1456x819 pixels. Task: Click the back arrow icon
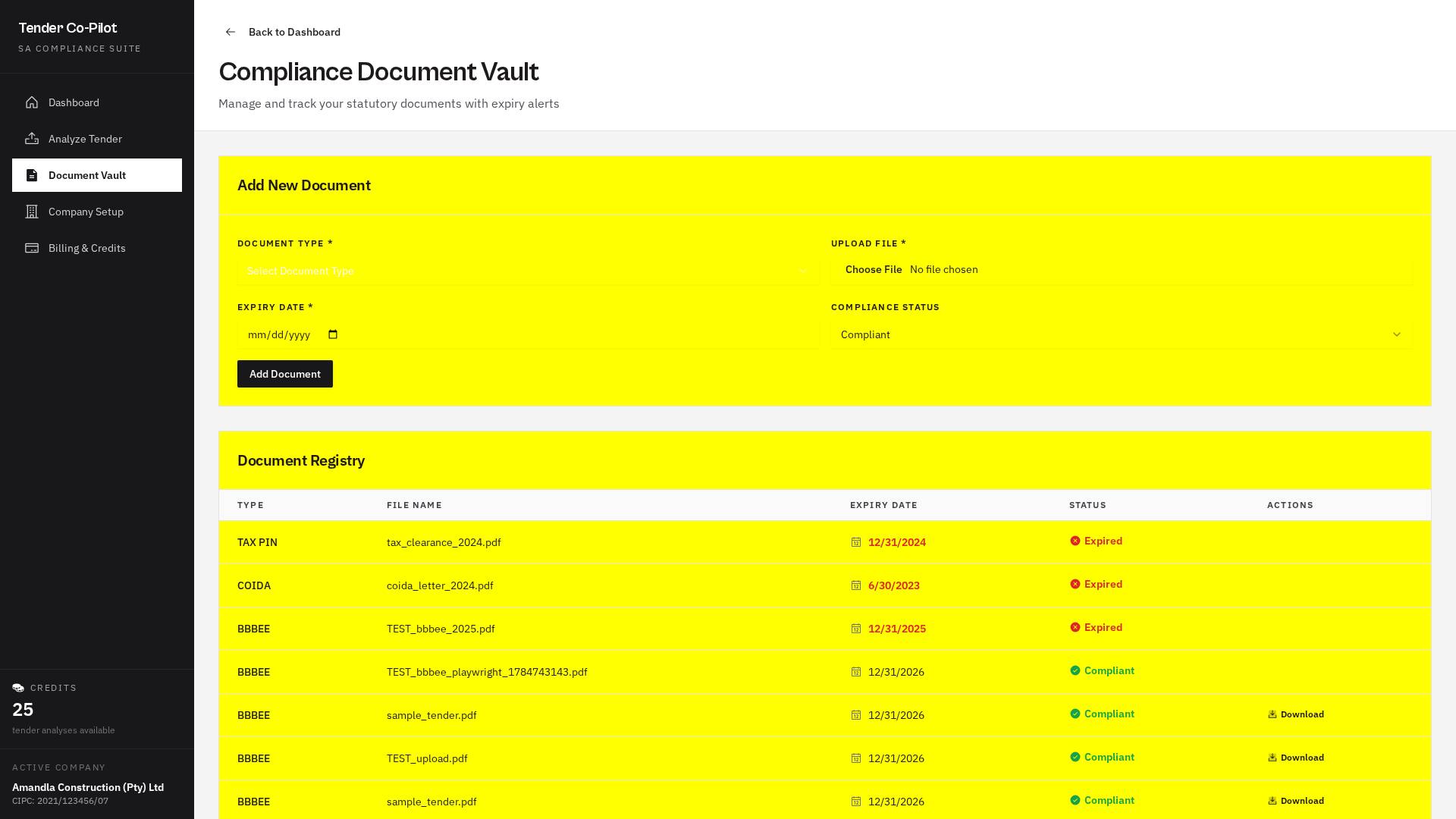point(231,32)
